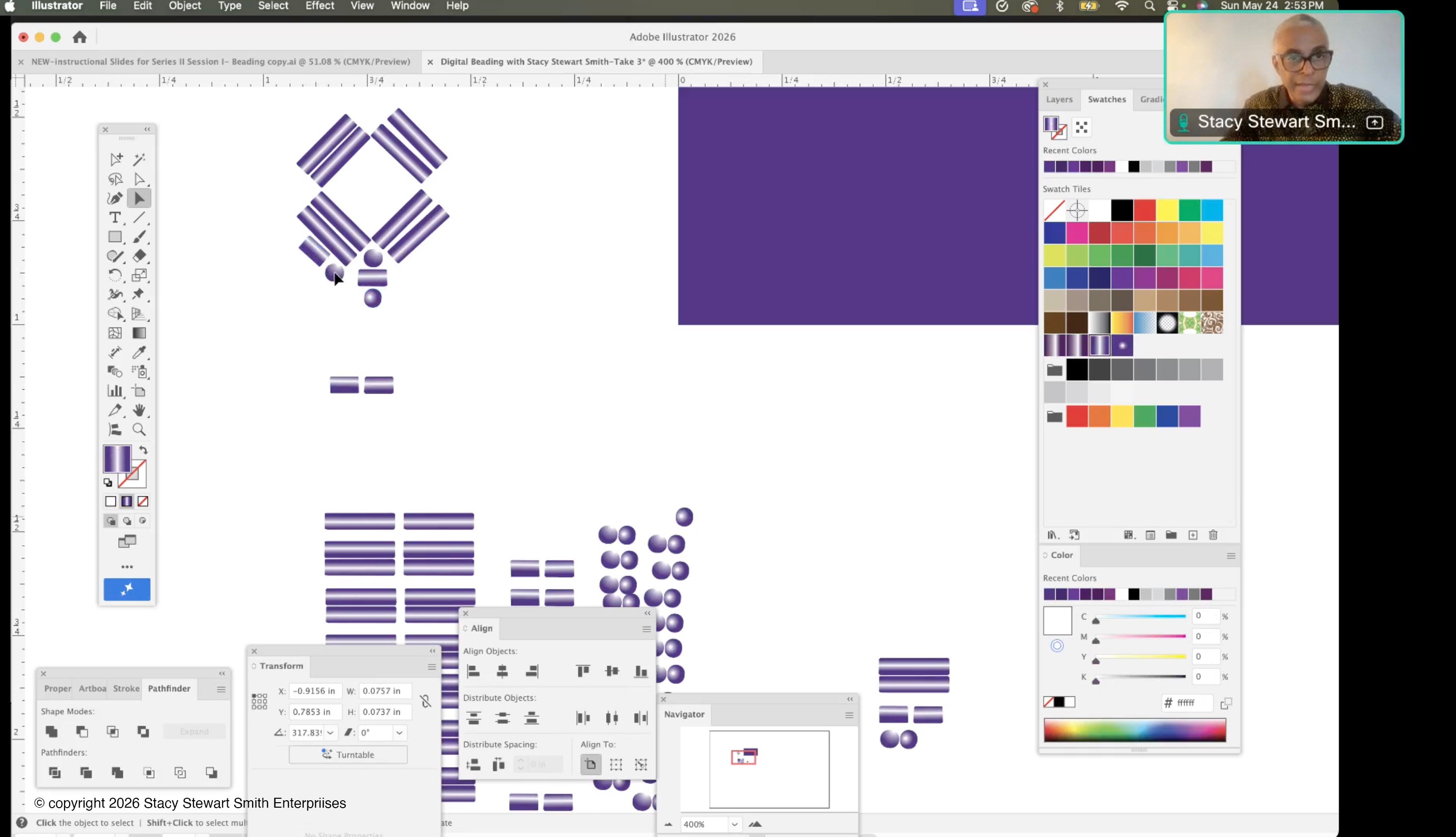Click Pathfinder Minus Front shape mode
This screenshot has height=837, width=1456.
click(82, 731)
